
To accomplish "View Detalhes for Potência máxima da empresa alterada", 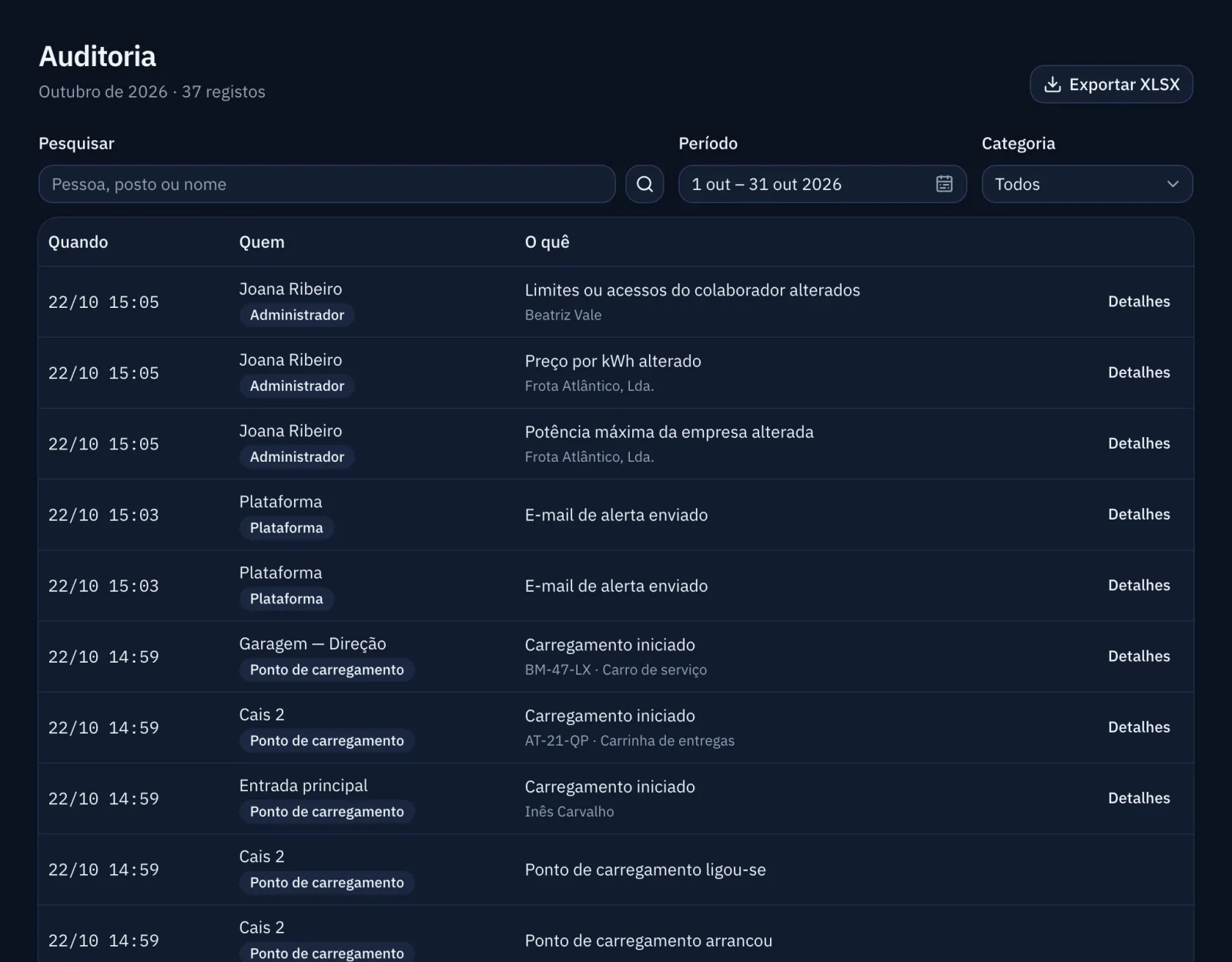I will (1139, 443).
